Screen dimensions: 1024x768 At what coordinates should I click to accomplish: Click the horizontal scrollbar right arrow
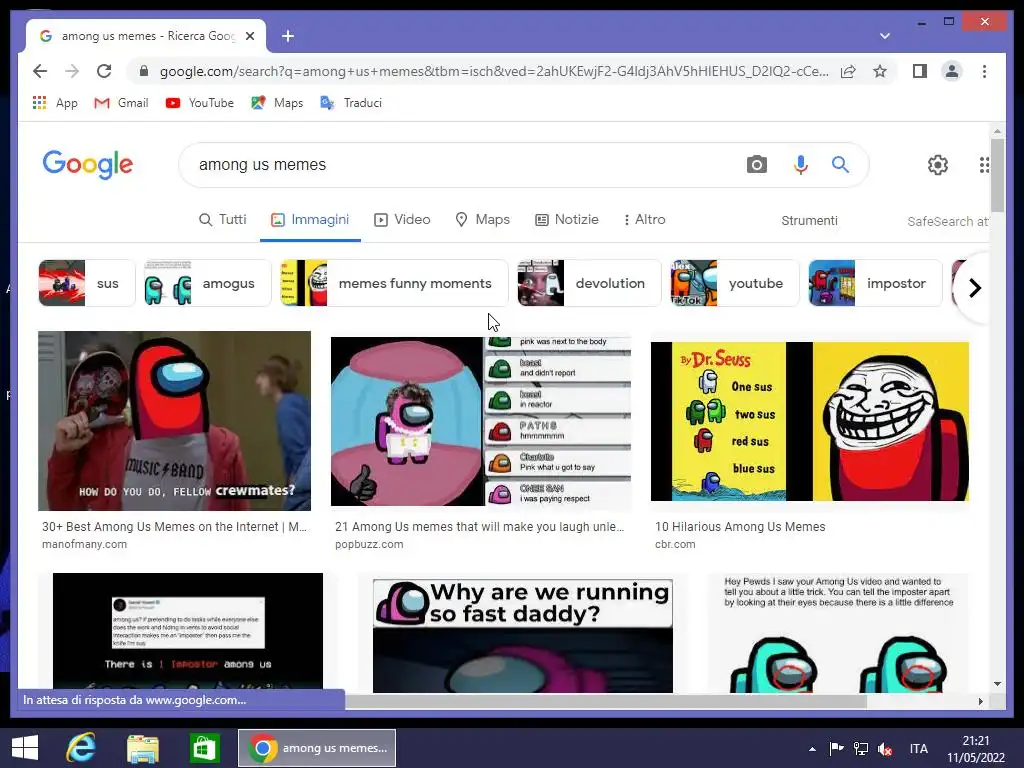(x=980, y=701)
